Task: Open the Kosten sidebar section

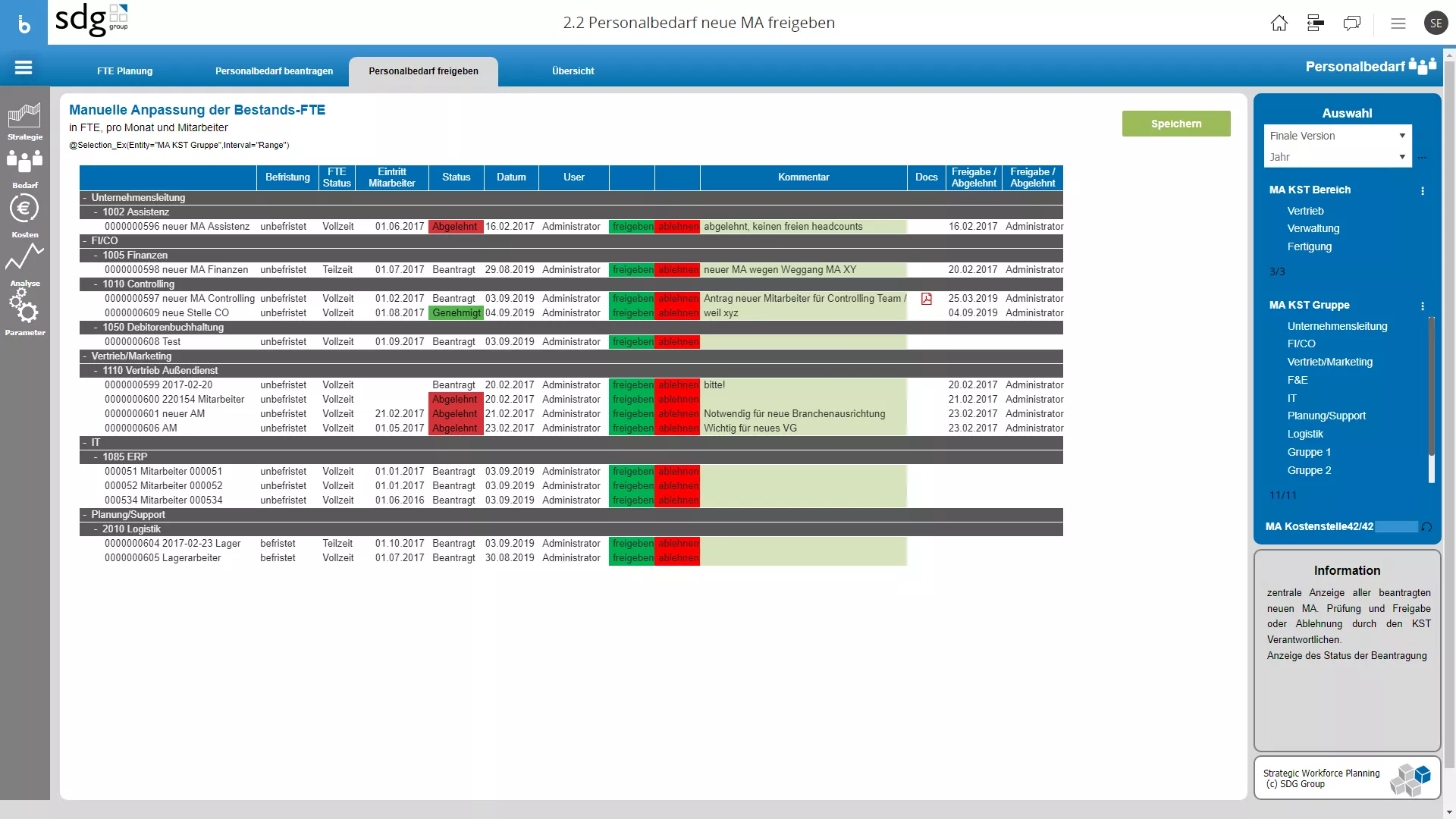Action: click(x=25, y=217)
